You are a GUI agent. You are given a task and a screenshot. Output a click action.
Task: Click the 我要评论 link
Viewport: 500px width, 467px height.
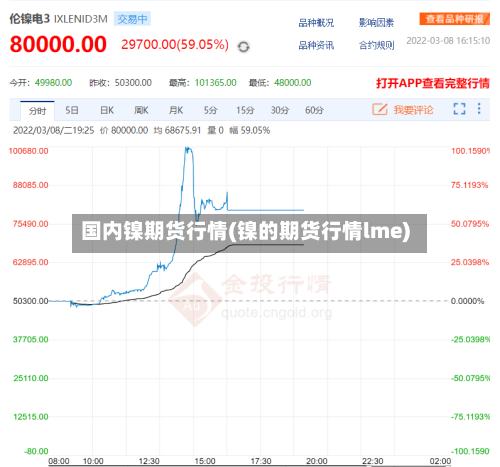[413, 110]
